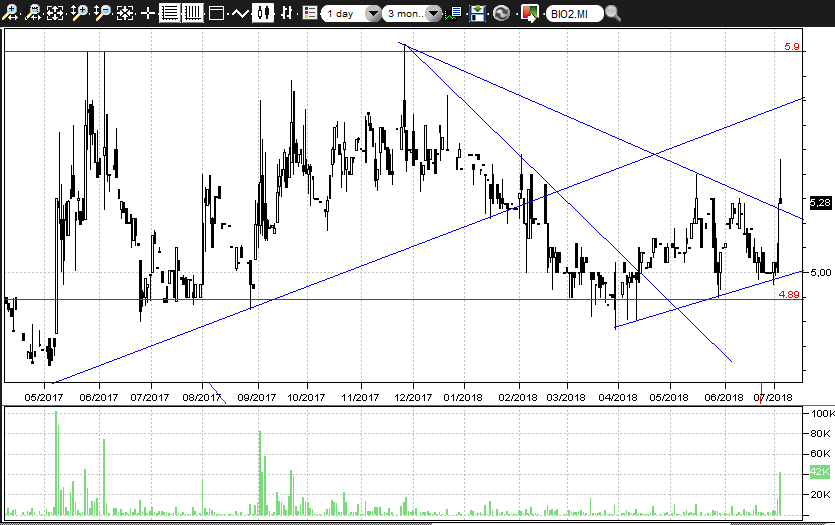Image resolution: width=835 pixels, height=525 pixels.
Task: Select candlestick chart style
Action: [x=262, y=13]
